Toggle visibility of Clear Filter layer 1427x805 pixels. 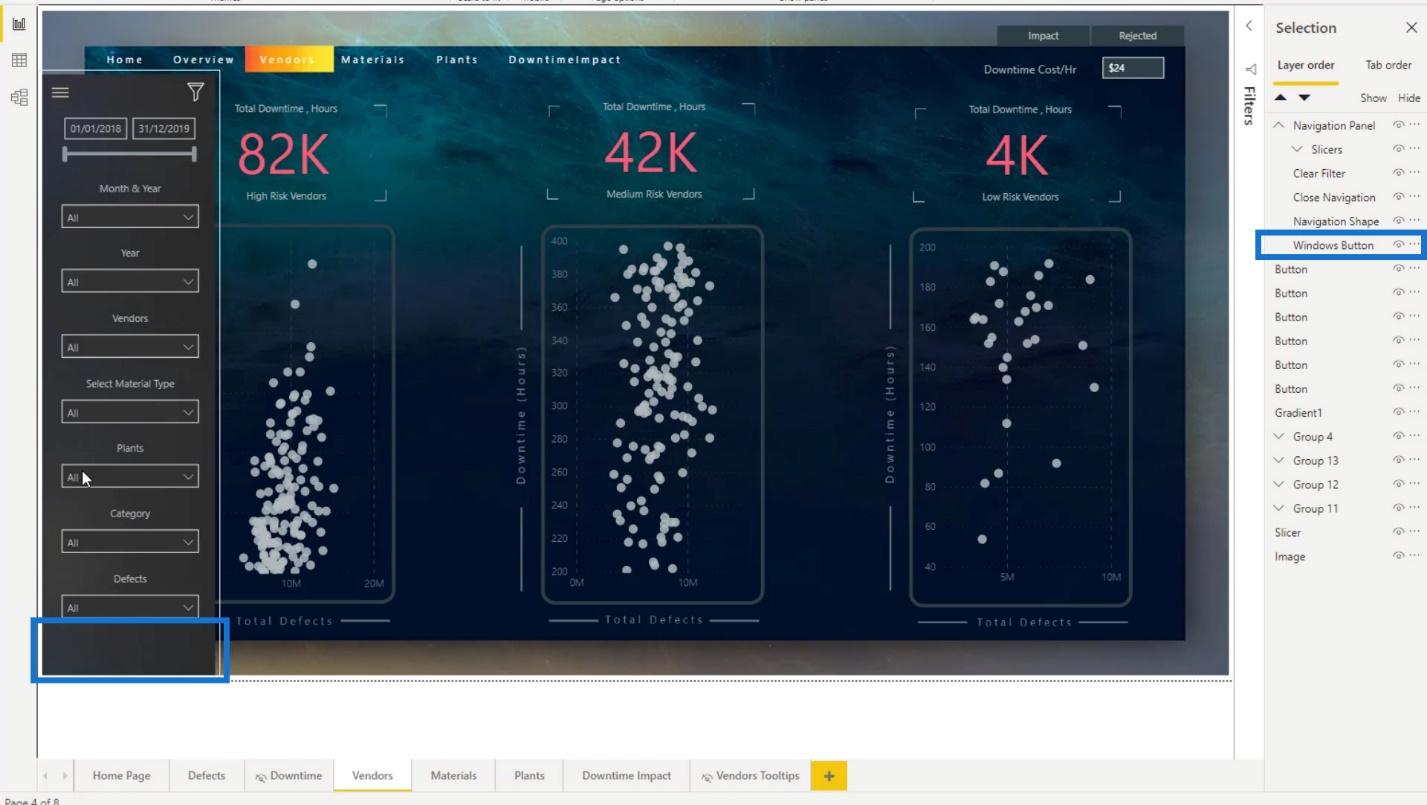pyautogui.click(x=1398, y=174)
